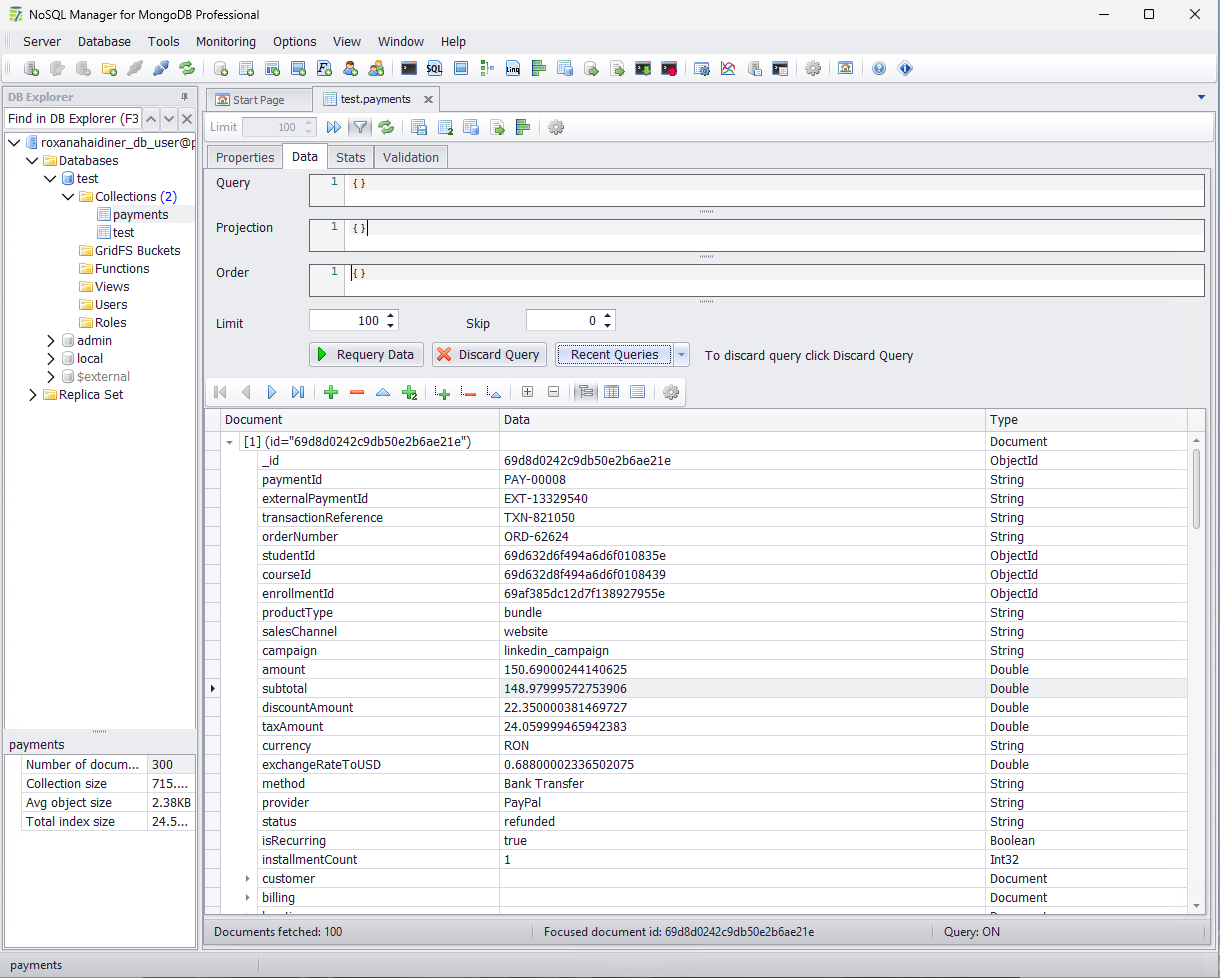Click red minus delete document icon

pyautogui.click(x=357, y=392)
